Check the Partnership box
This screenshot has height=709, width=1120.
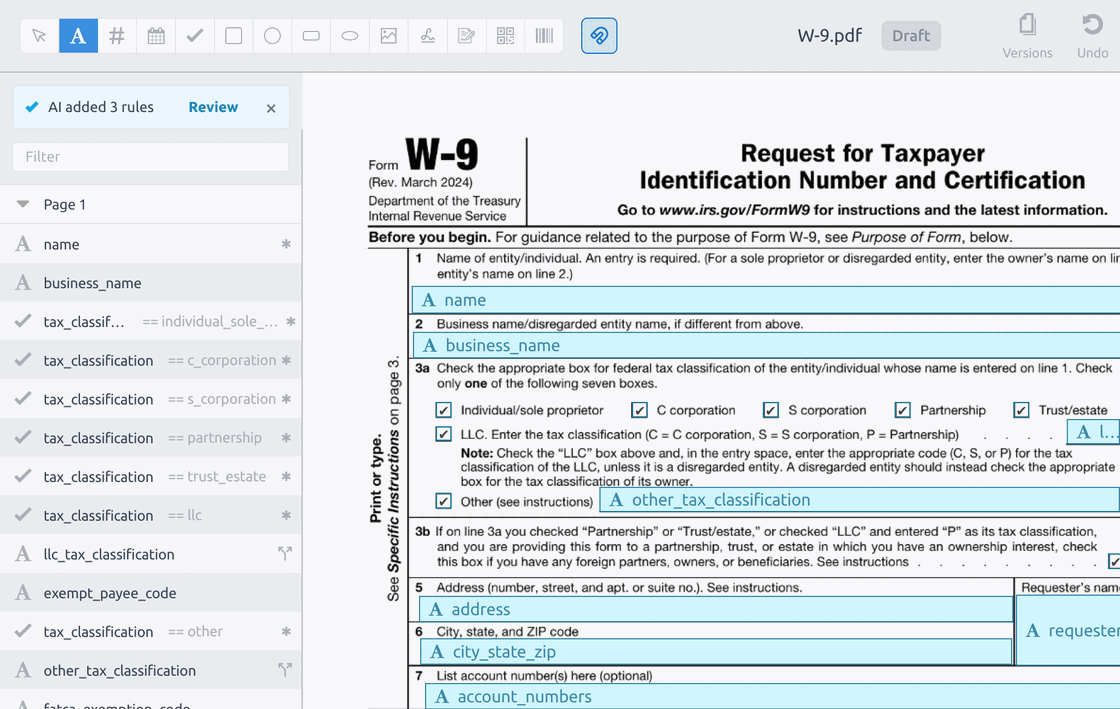pyautogui.click(x=903, y=410)
